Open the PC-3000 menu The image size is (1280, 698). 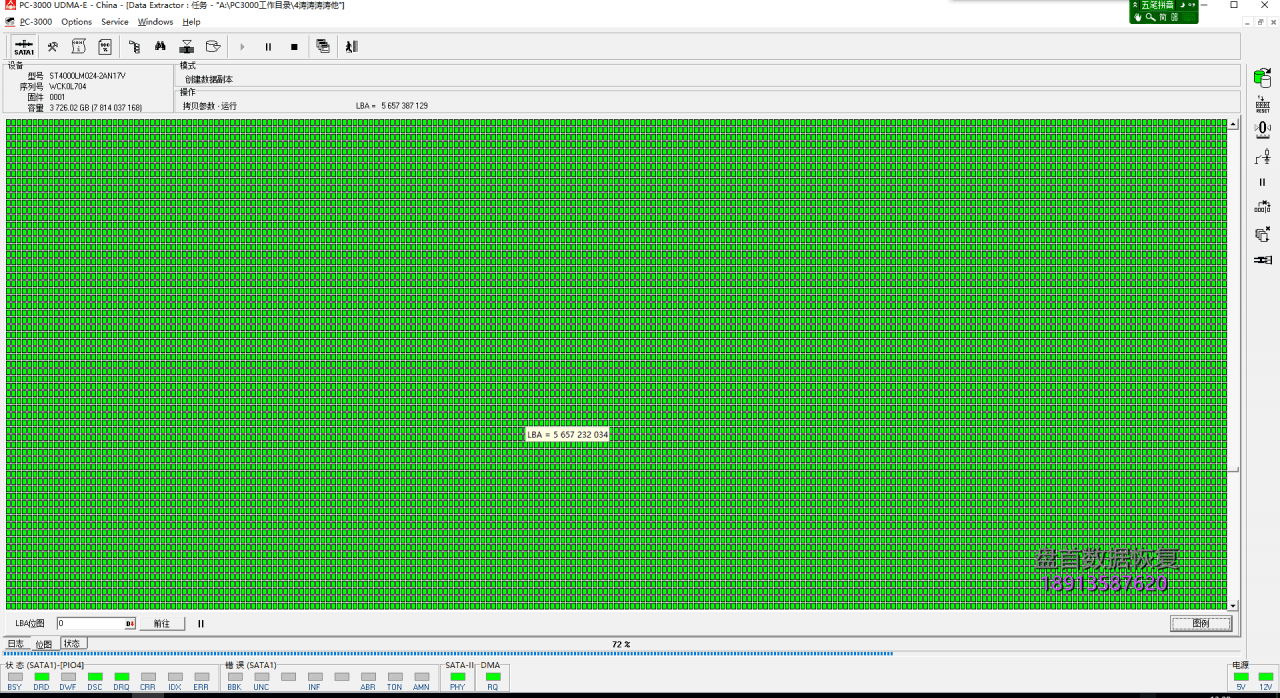coord(36,21)
